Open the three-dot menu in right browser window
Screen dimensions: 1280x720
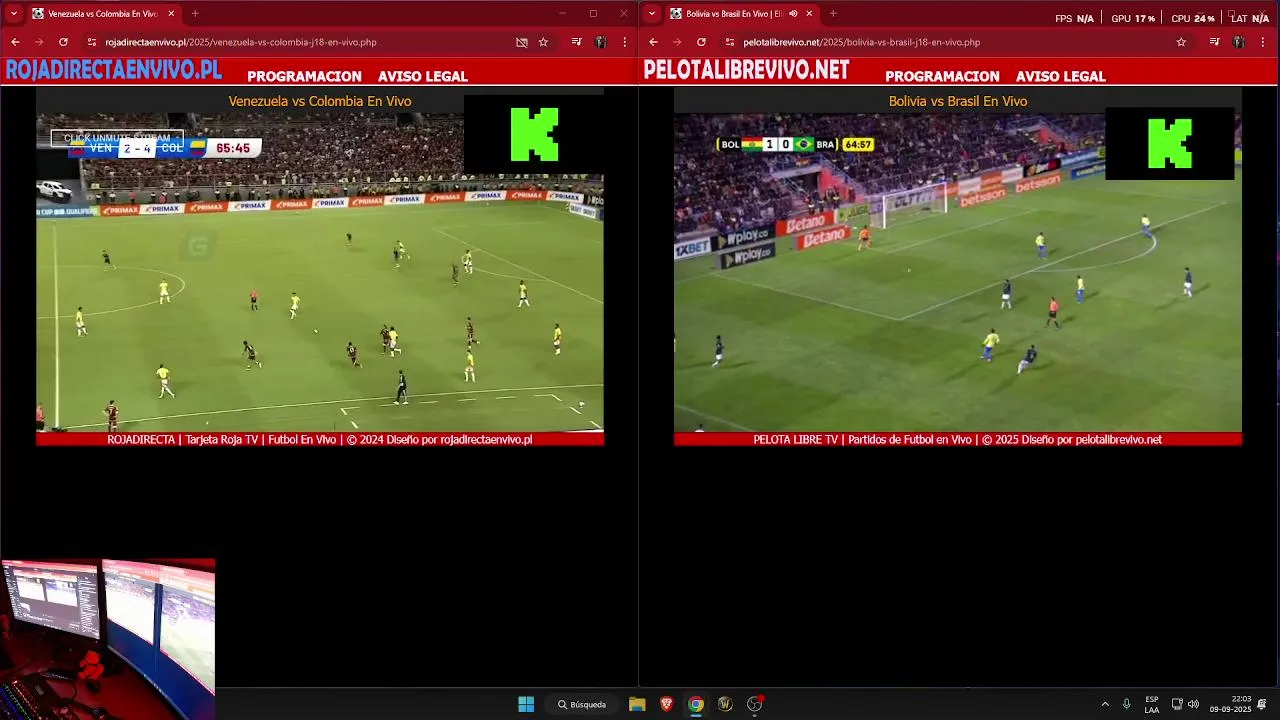(x=1263, y=42)
